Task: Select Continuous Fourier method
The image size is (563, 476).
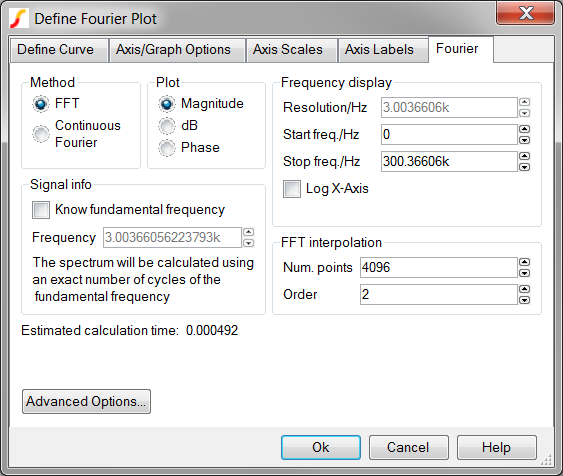Action: [x=41, y=134]
